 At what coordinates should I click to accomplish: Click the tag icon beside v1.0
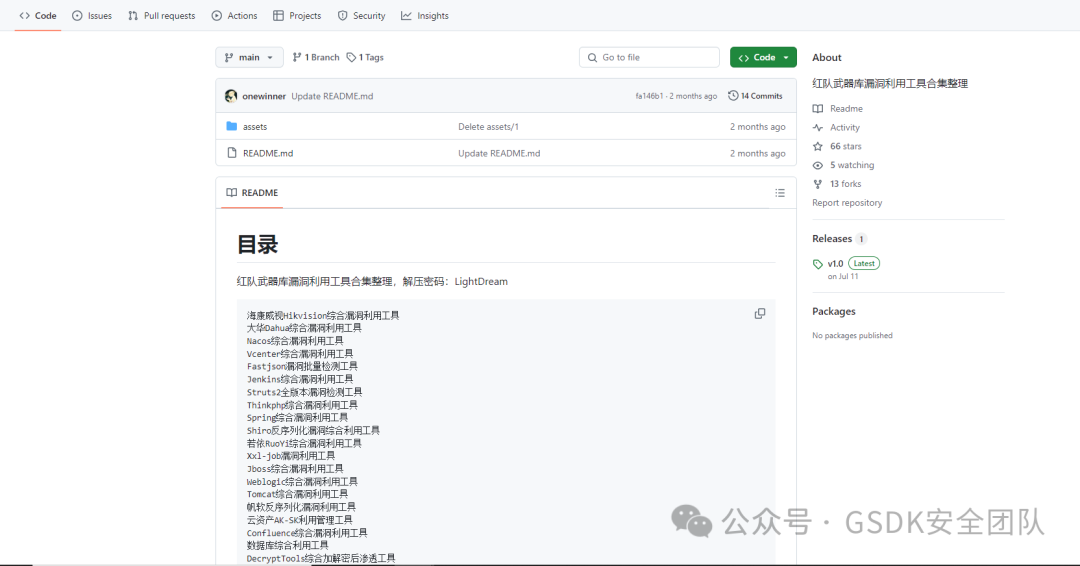(x=818, y=264)
